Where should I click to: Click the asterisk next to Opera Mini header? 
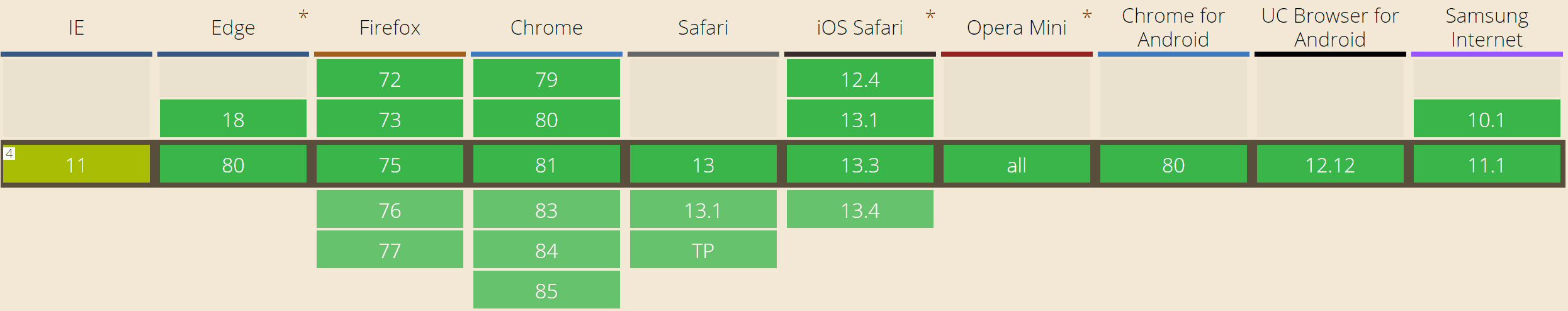click(1087, 15)
